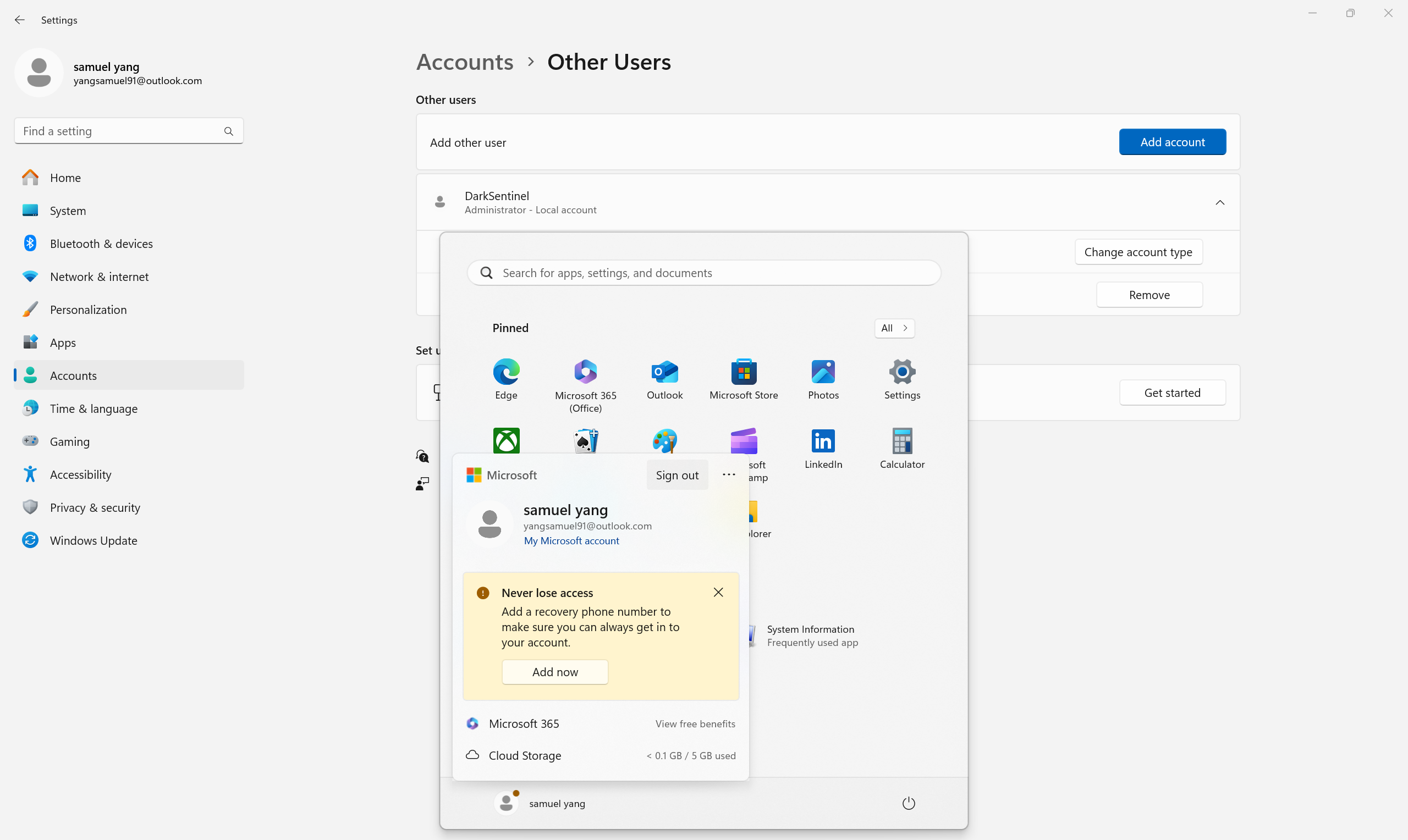Image resolution: width=1408 pixels, height=840 pixels.
Task: Open the Get help icon
Action: click(422, 456)
